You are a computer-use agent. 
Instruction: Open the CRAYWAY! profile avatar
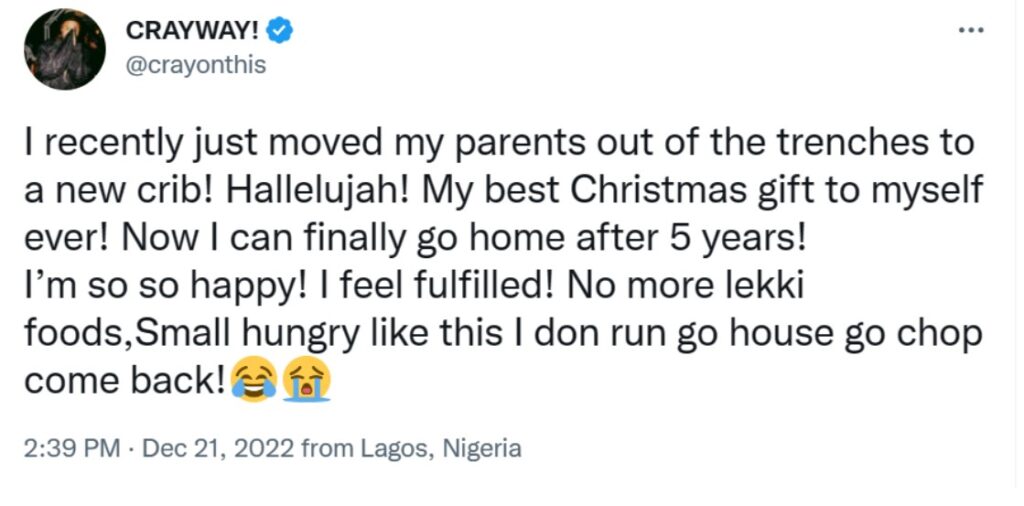tap(65, 50)
